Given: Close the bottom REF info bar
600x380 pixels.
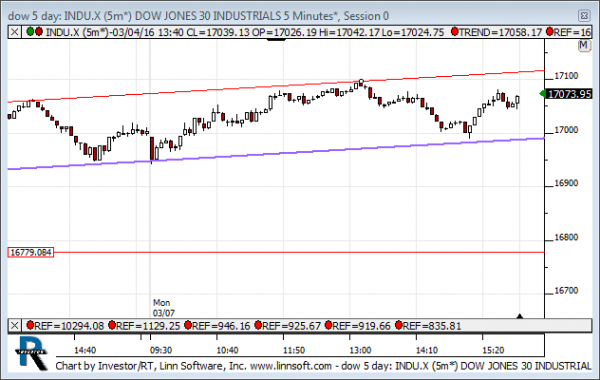Looking at the screenshot, I should pos(15,326).
